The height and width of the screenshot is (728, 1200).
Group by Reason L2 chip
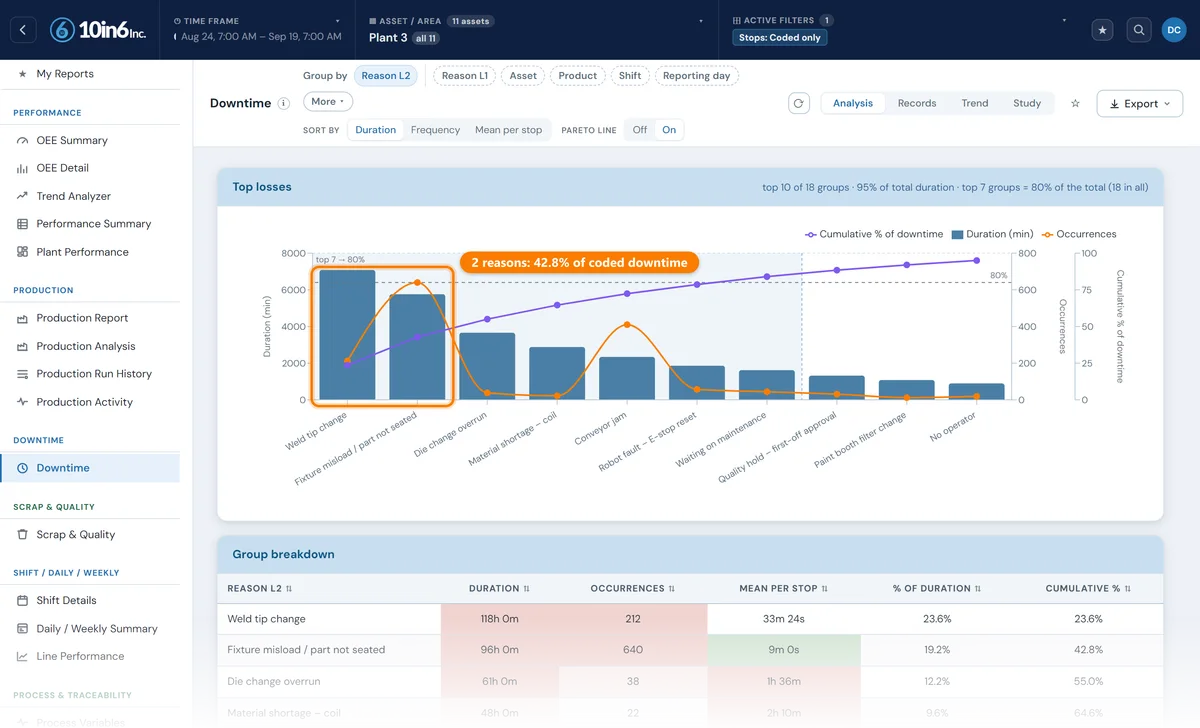(386, 76)
